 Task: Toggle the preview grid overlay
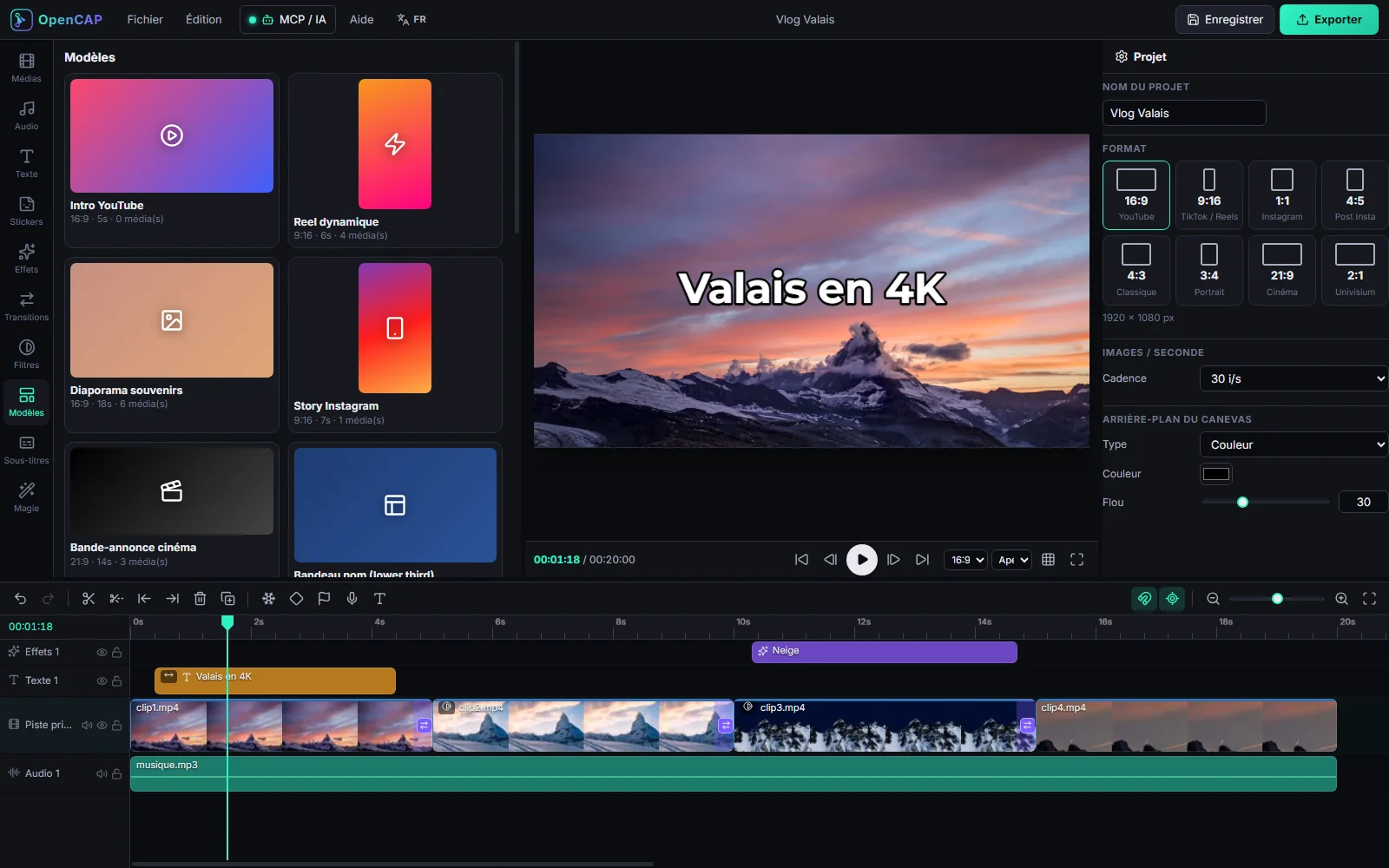point(1048,560)
